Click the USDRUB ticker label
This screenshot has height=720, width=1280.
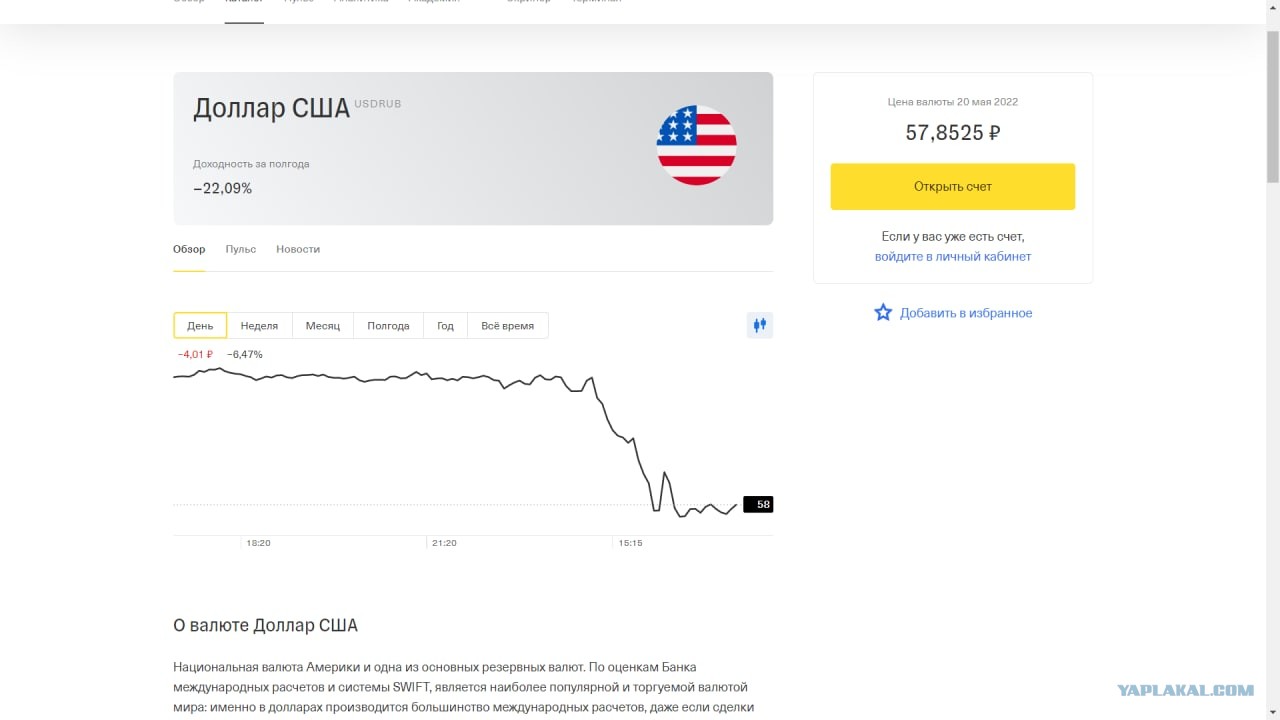click(x=378, y=104)
